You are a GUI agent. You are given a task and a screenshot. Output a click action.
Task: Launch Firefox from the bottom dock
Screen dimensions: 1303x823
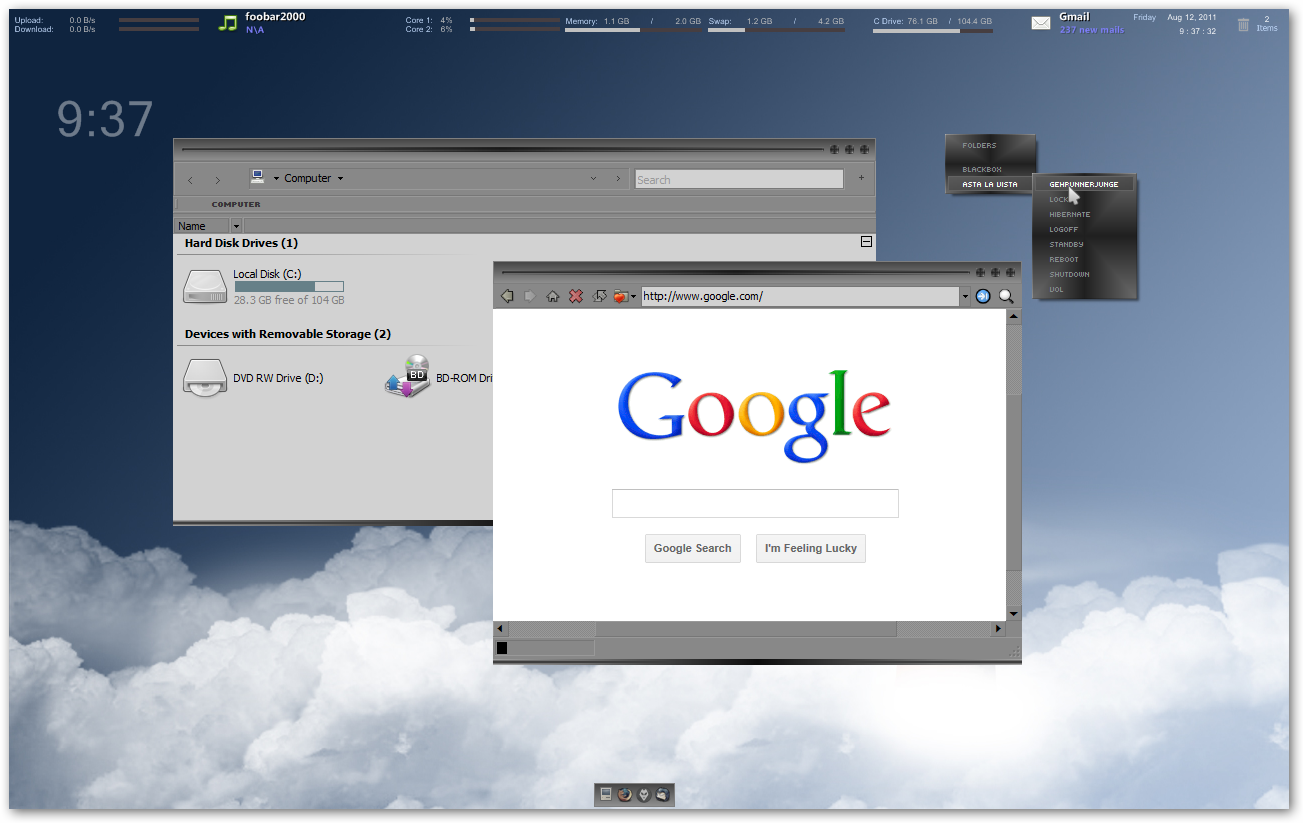[625, 794]
